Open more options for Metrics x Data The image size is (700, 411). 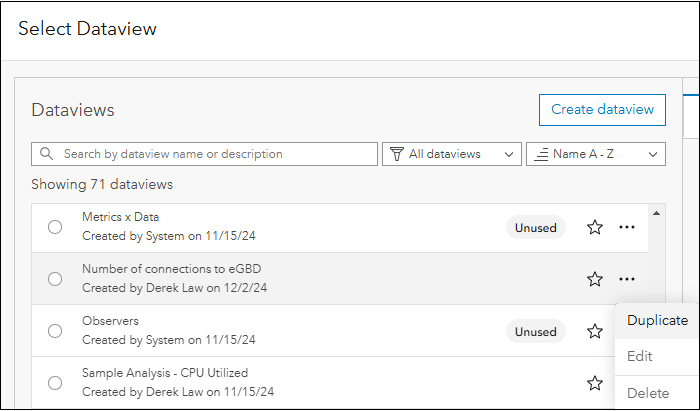[627, 228]
